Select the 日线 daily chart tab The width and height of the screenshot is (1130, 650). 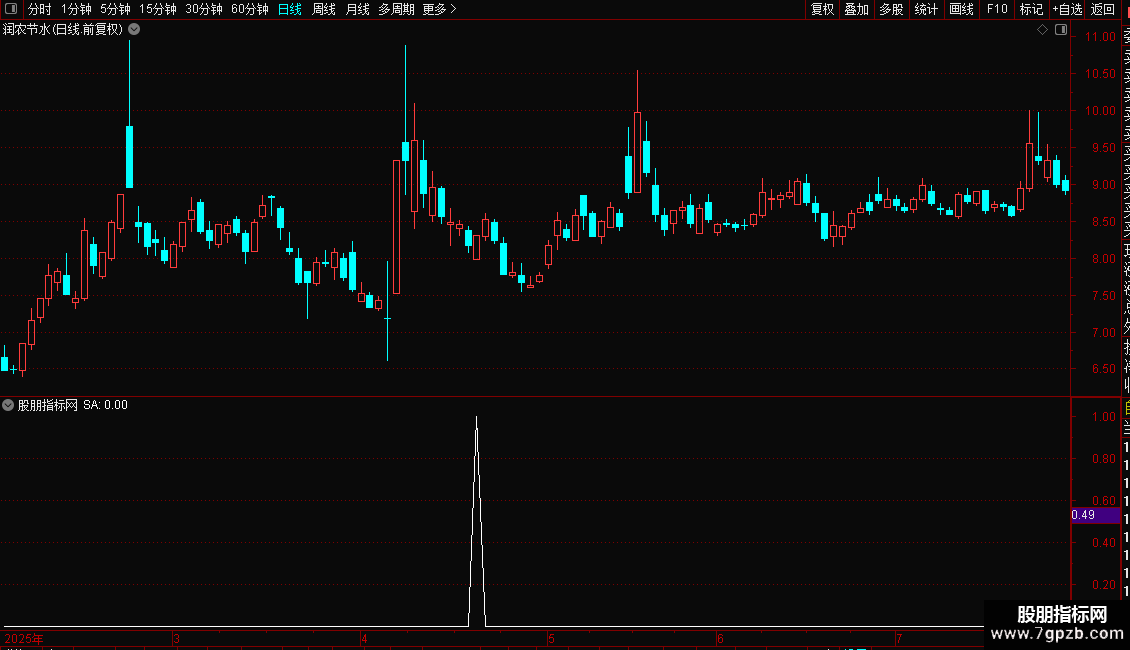(290, 9)
